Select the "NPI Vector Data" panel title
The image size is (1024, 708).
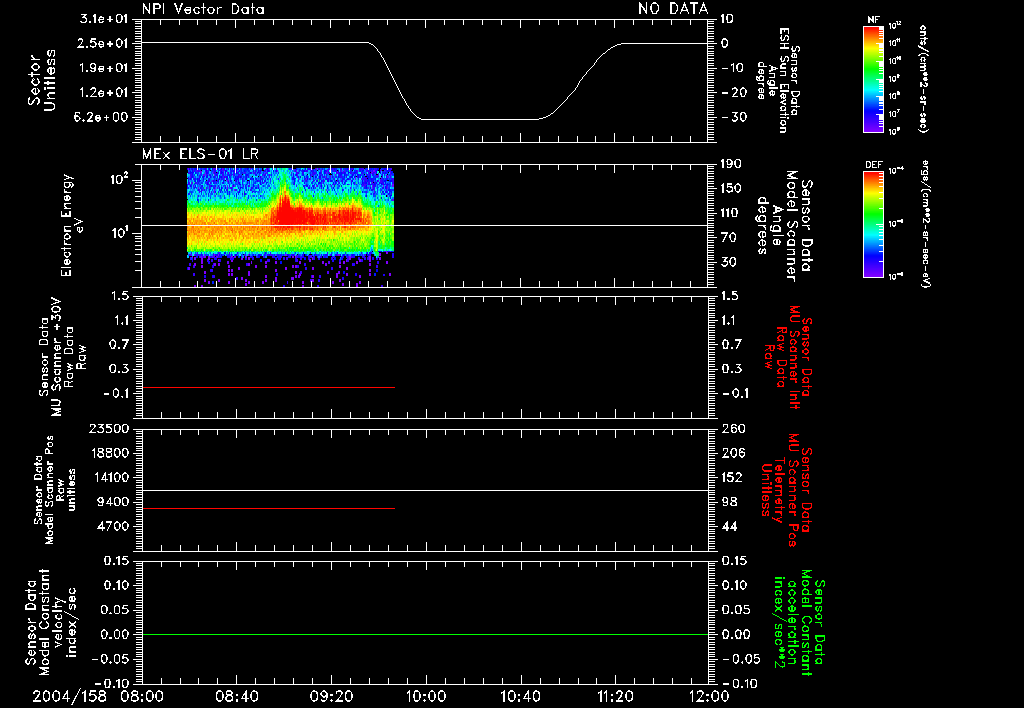[x=203, y=9]
